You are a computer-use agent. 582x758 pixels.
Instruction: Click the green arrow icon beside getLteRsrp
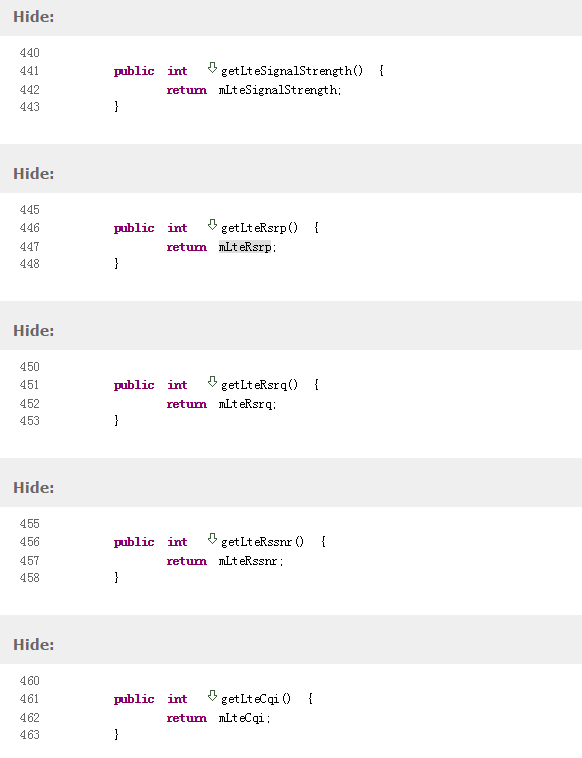pos(212,225)
